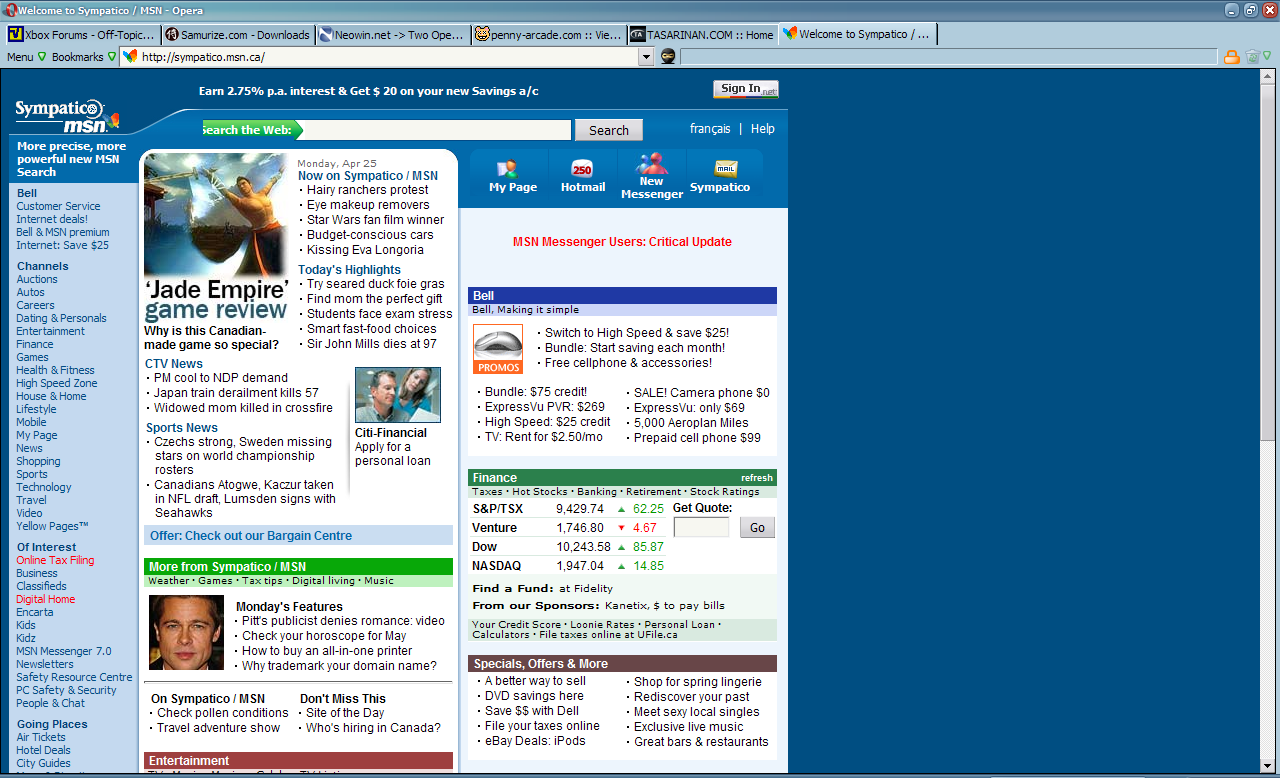
Task: Switch to the penny-arcade.com tab
Action: [549, 34]
